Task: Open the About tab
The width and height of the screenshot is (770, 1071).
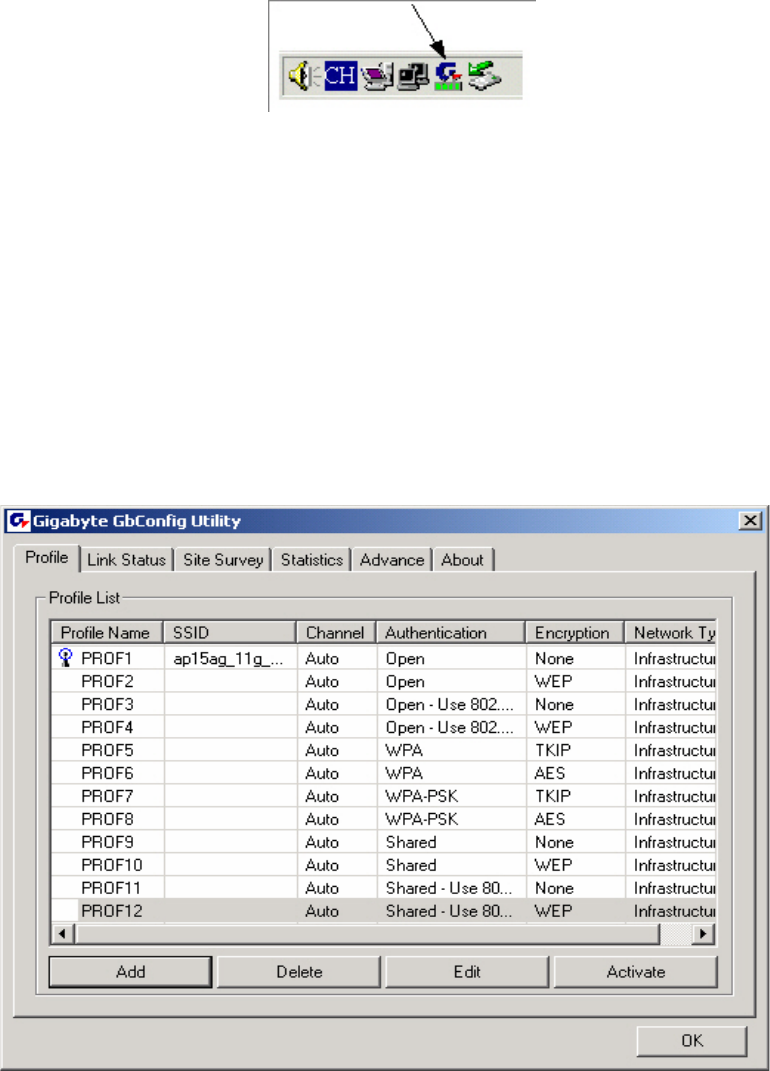Action: point(463,559)
